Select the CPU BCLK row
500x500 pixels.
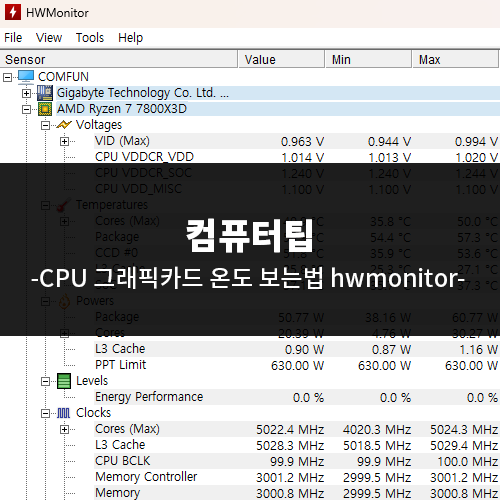coord(297,461)
